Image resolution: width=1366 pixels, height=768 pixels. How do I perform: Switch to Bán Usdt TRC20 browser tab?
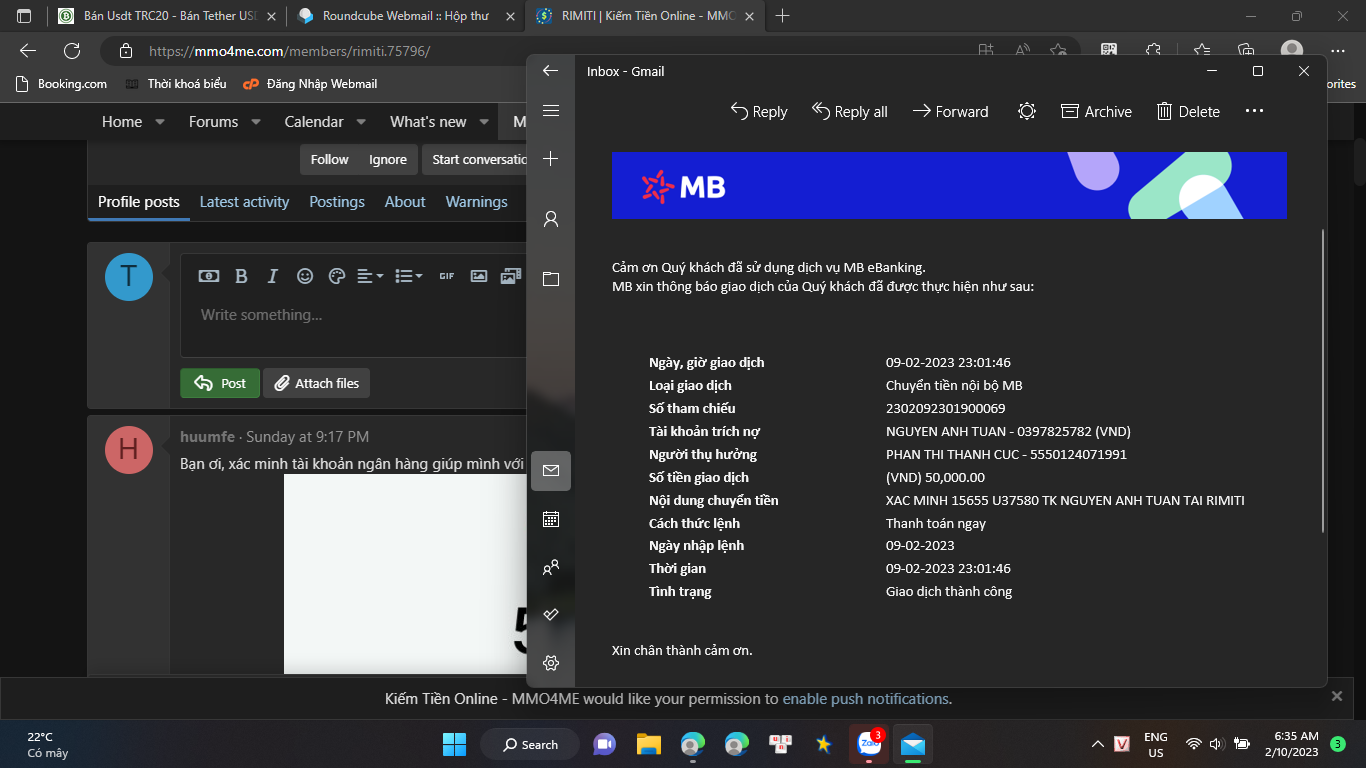tap(167, 16)
